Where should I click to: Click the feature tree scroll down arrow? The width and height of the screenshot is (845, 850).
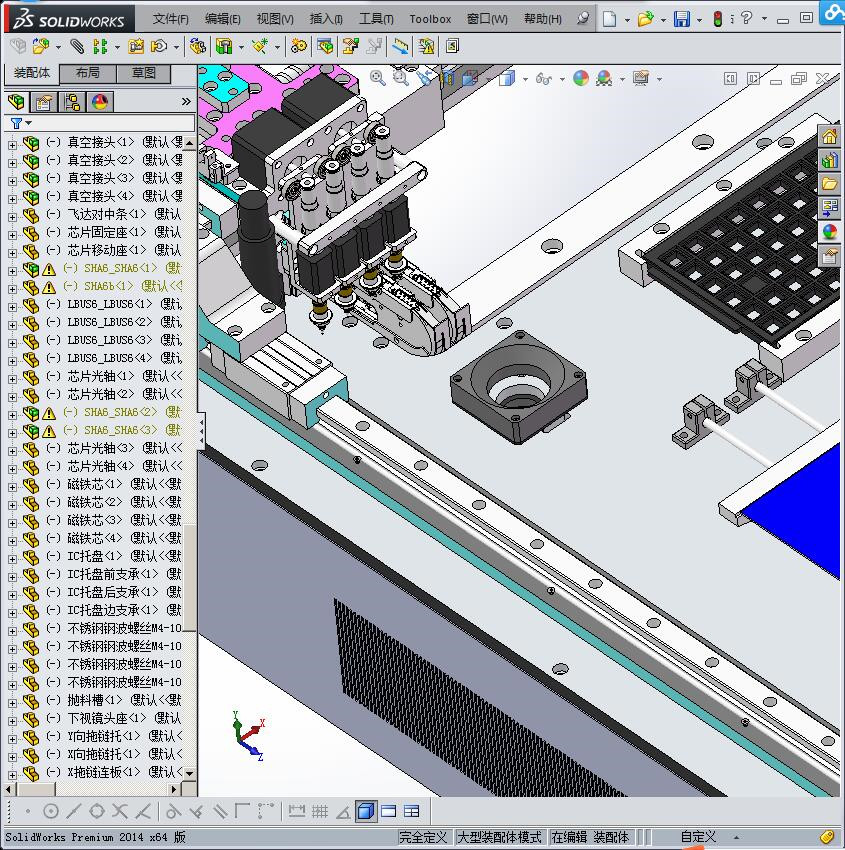[189, 774]
